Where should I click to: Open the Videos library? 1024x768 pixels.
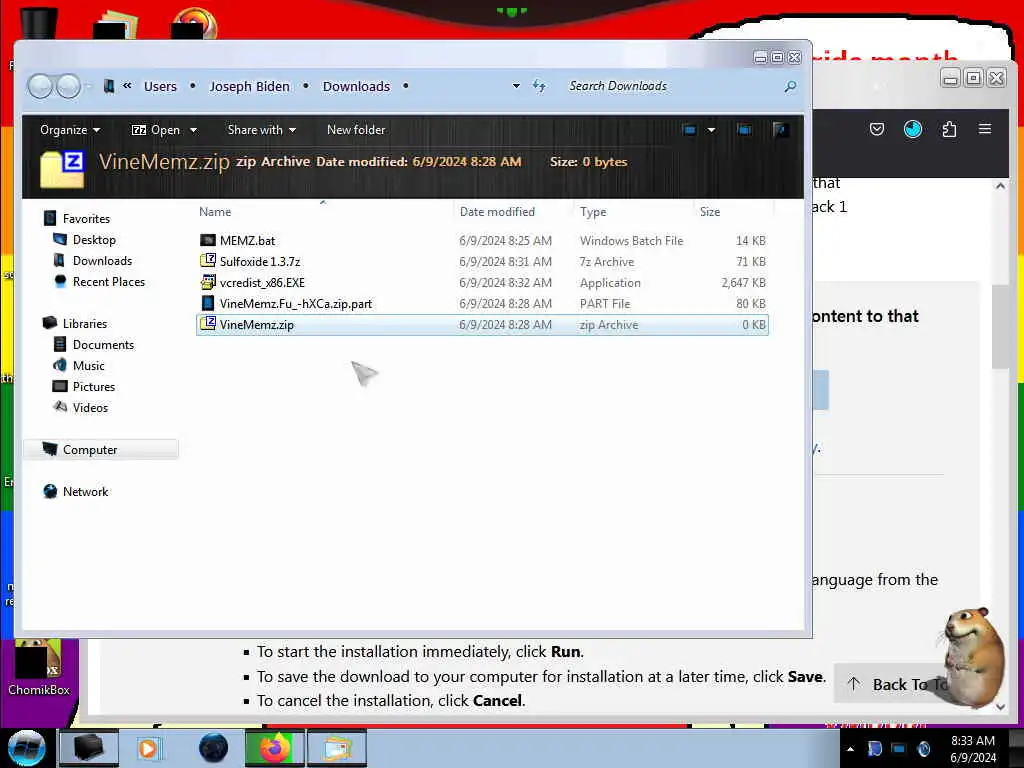90,407
